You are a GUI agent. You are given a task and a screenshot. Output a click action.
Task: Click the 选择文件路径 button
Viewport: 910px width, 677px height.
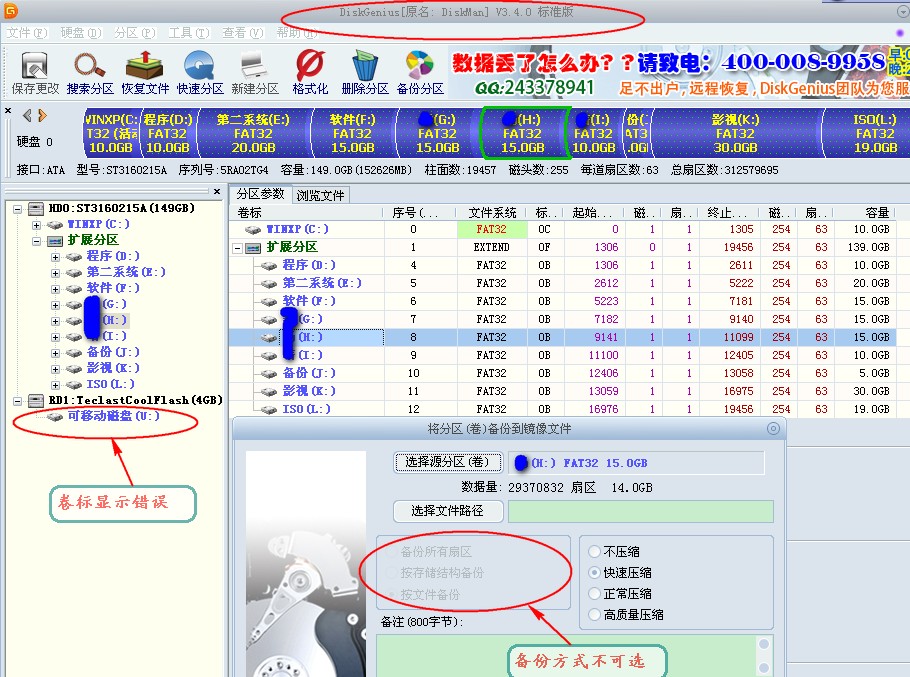(447, 511)
